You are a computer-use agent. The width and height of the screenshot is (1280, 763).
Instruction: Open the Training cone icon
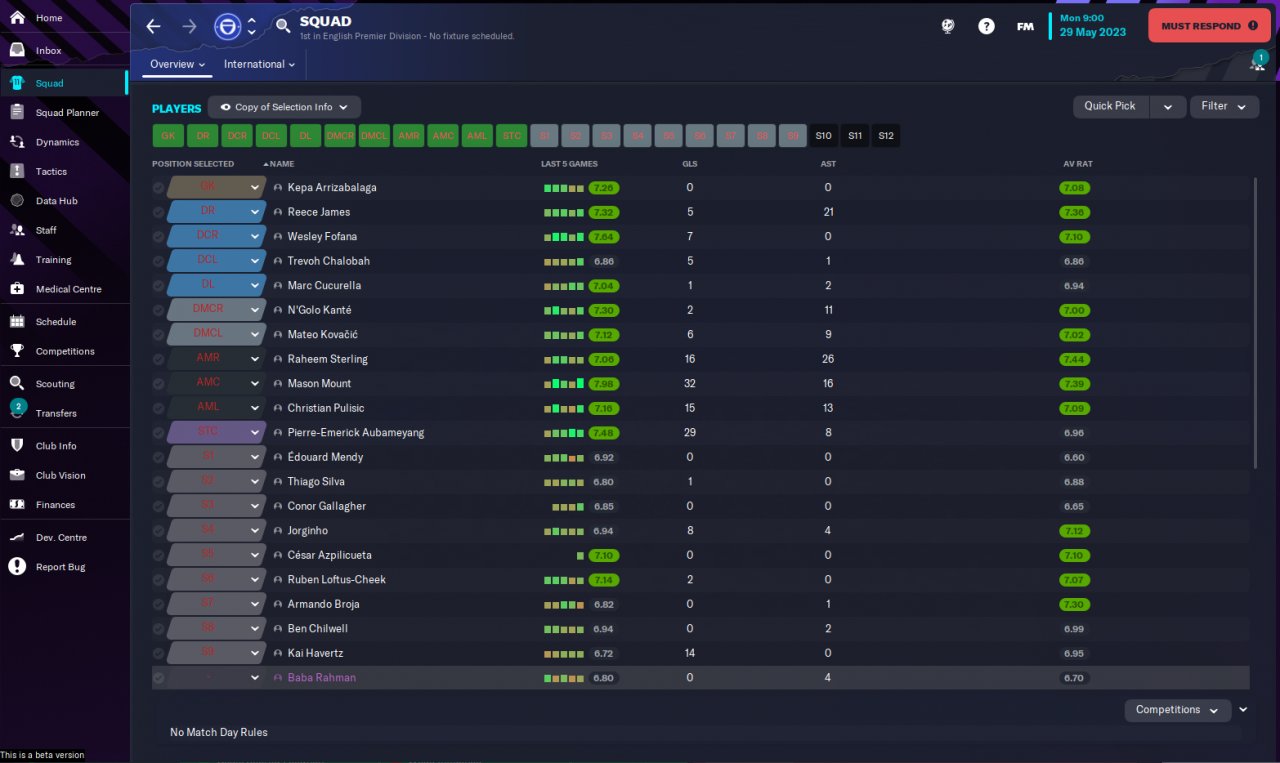17,259
